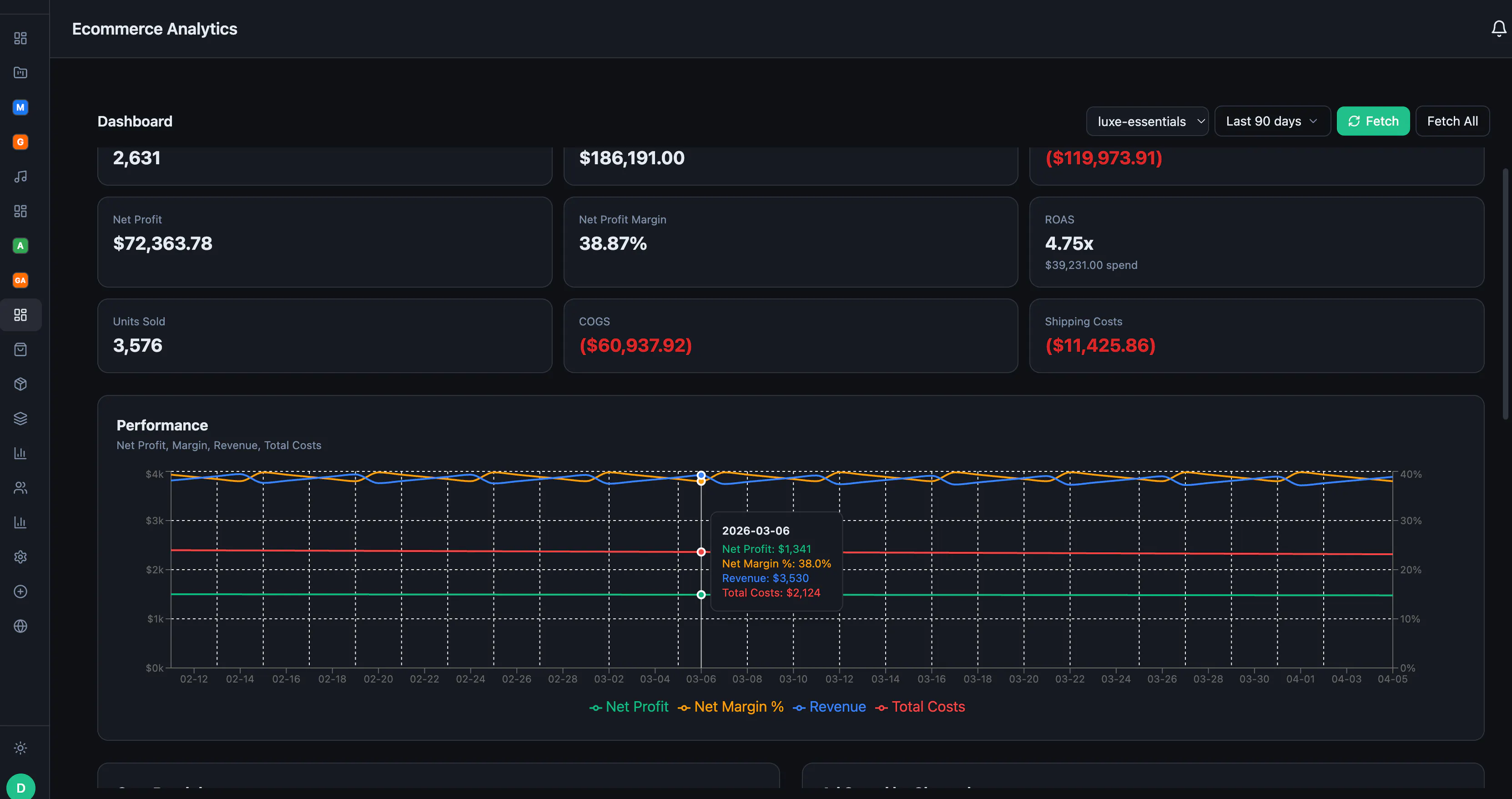Open the blue M integration badge

(x=20, y=107)
